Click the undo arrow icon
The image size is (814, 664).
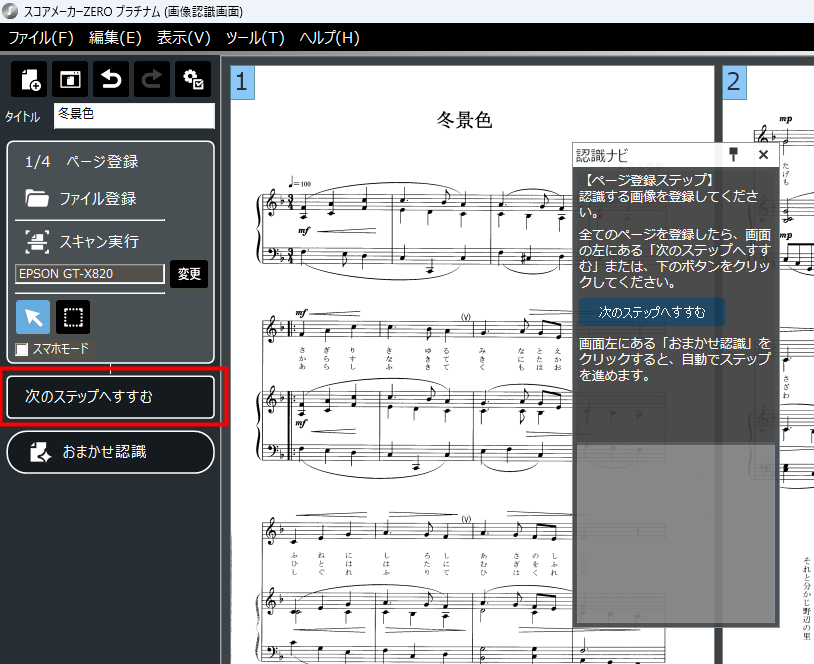click(x=111, y=80)
